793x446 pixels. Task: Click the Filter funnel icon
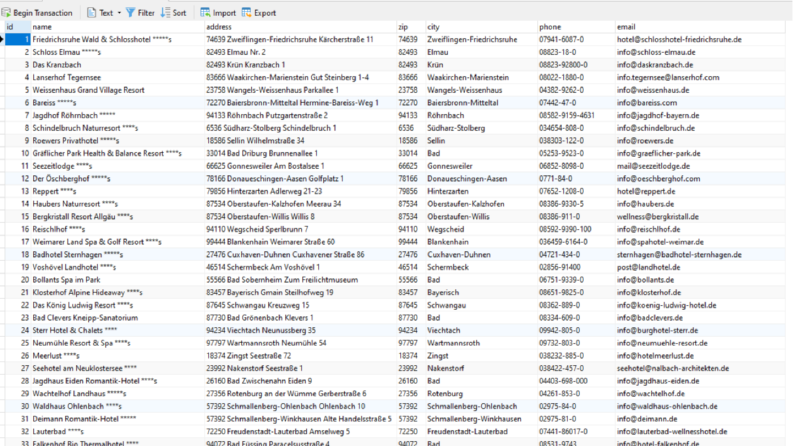point(130,13)
